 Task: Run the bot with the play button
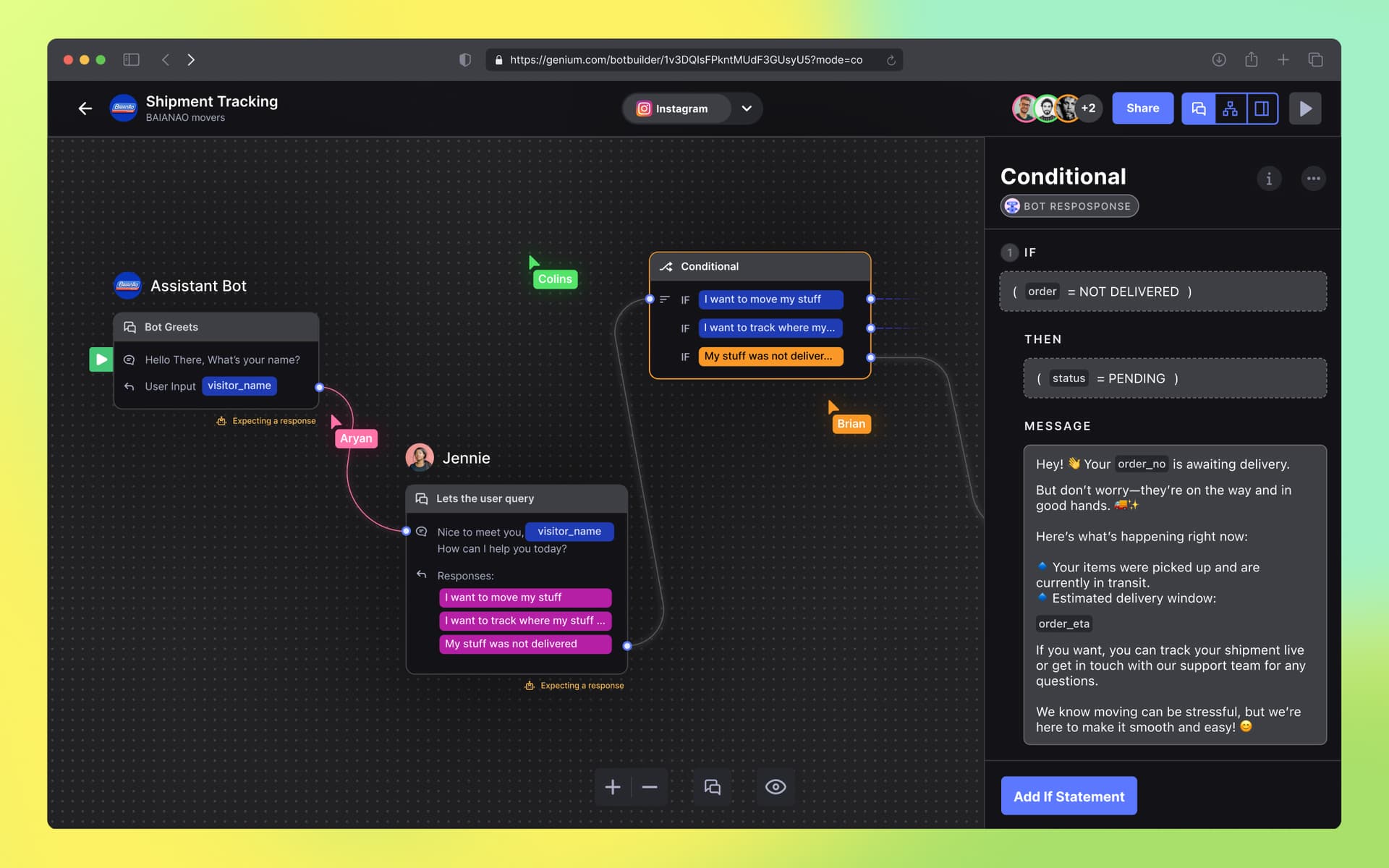[1305, 109]
